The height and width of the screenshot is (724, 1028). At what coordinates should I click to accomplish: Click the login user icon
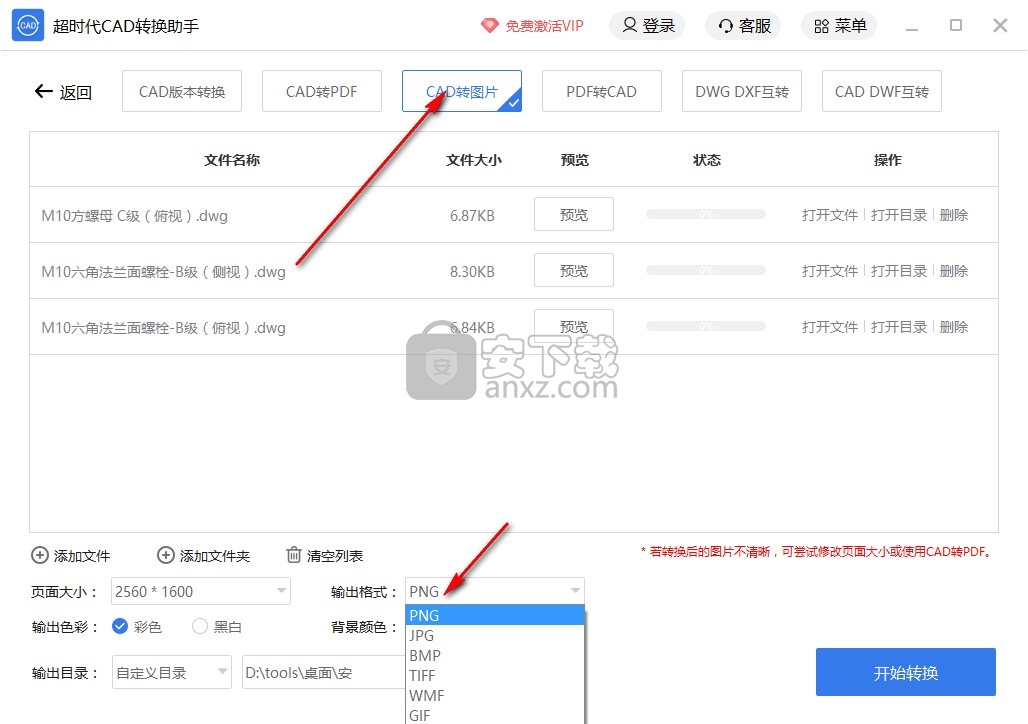(x=629, y=25)
